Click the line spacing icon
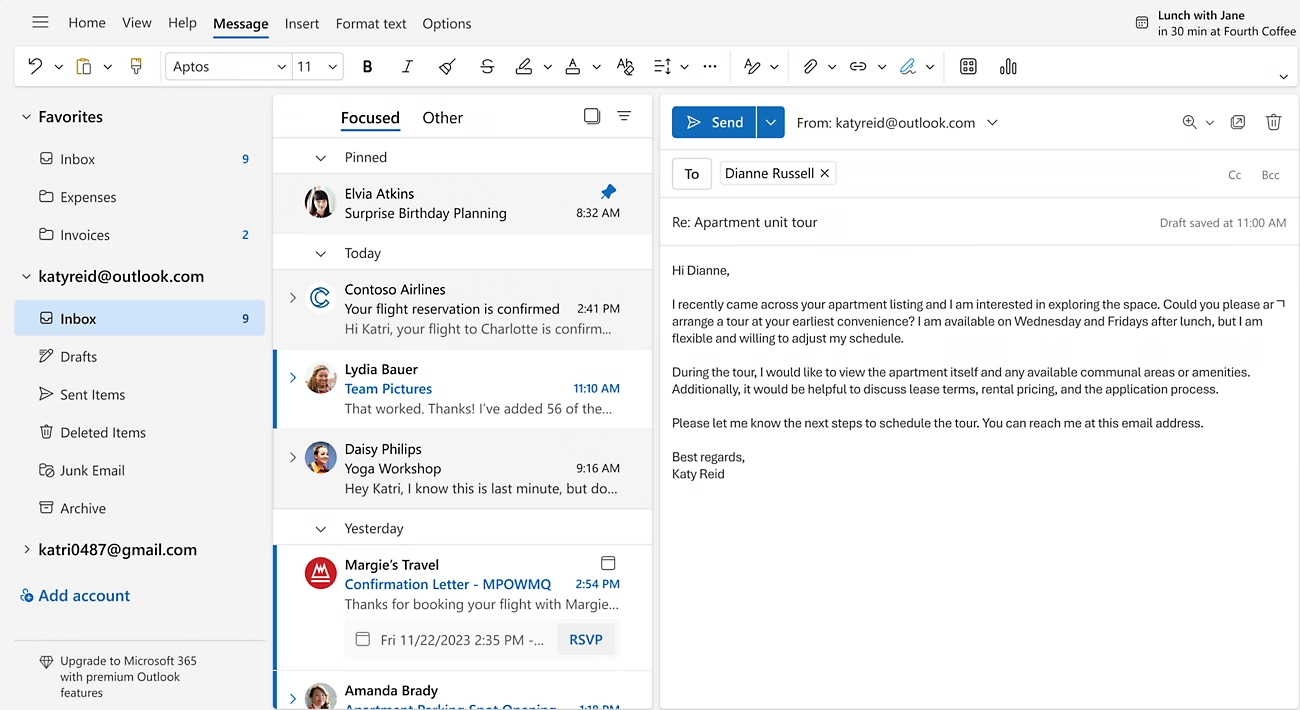 (662, 66)
